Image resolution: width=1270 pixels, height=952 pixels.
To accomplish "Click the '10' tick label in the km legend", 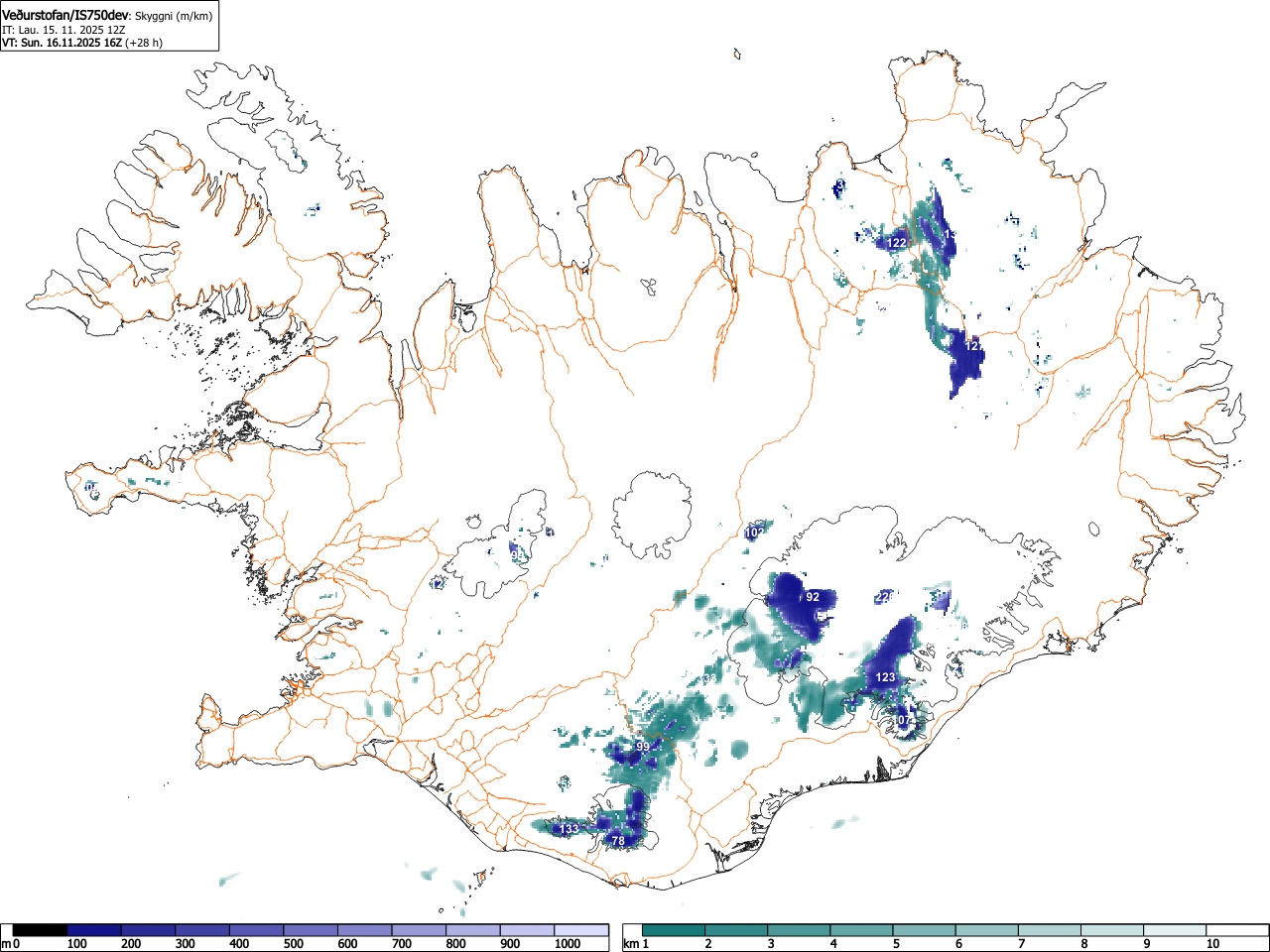I will [x=1212, y=944].
